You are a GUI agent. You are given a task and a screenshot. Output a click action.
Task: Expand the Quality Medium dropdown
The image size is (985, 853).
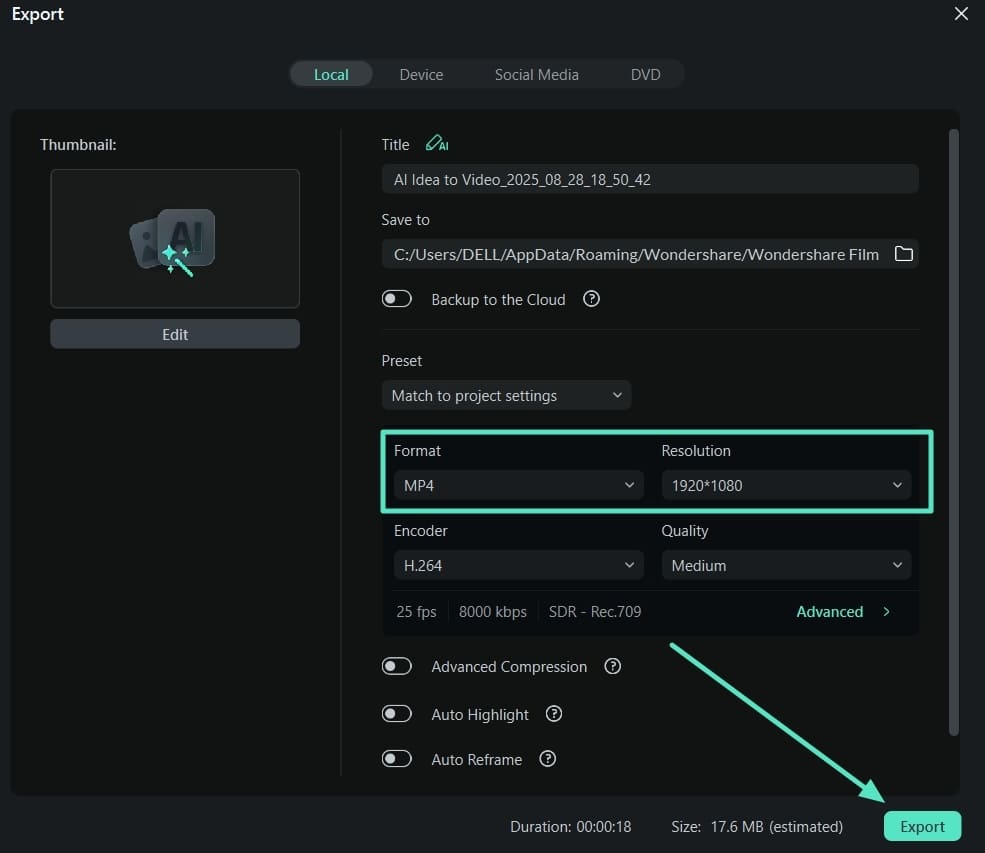pyautogui.click(x=786, y=565)
